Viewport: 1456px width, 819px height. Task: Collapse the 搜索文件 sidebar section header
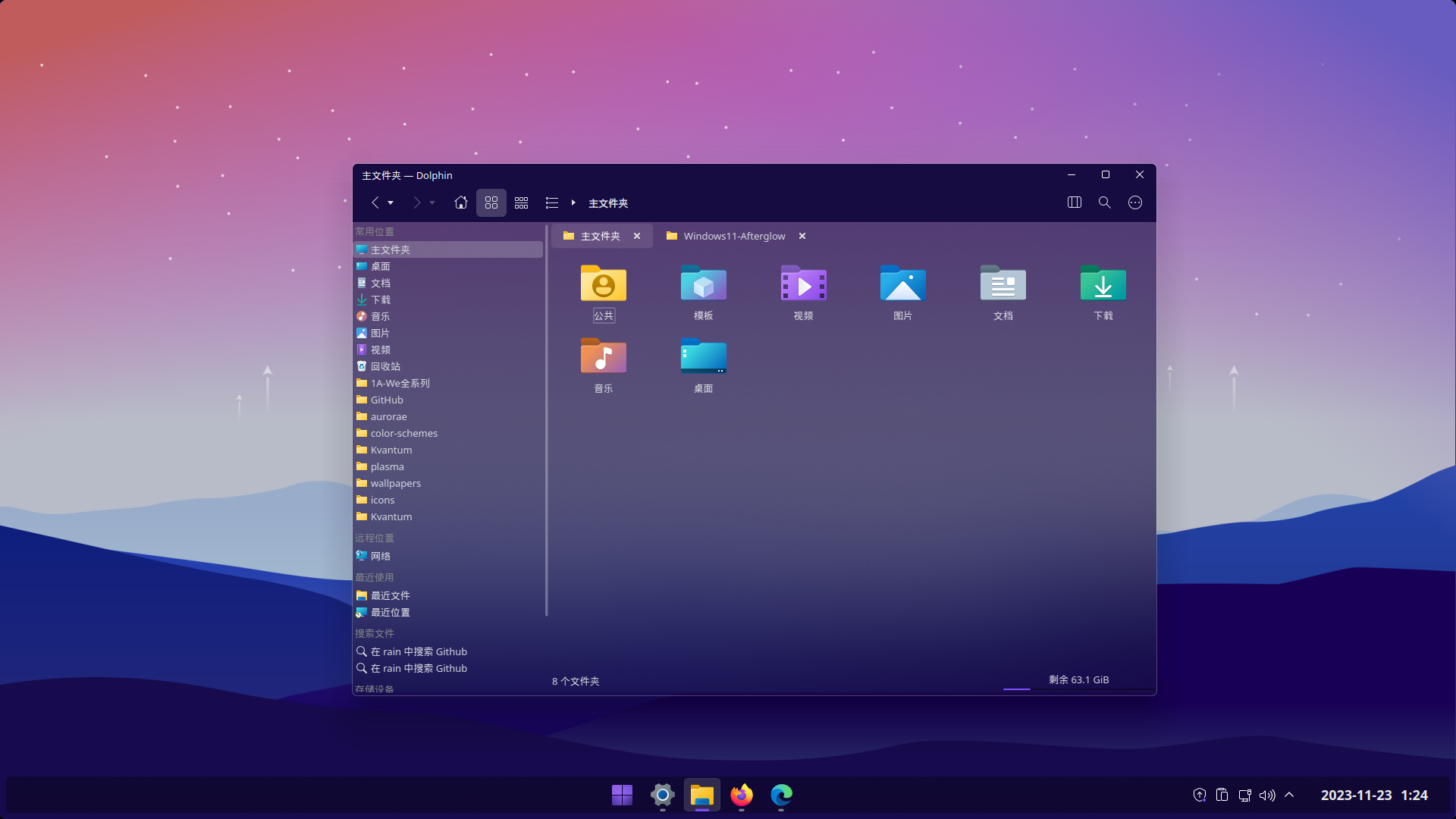(375, 633)
